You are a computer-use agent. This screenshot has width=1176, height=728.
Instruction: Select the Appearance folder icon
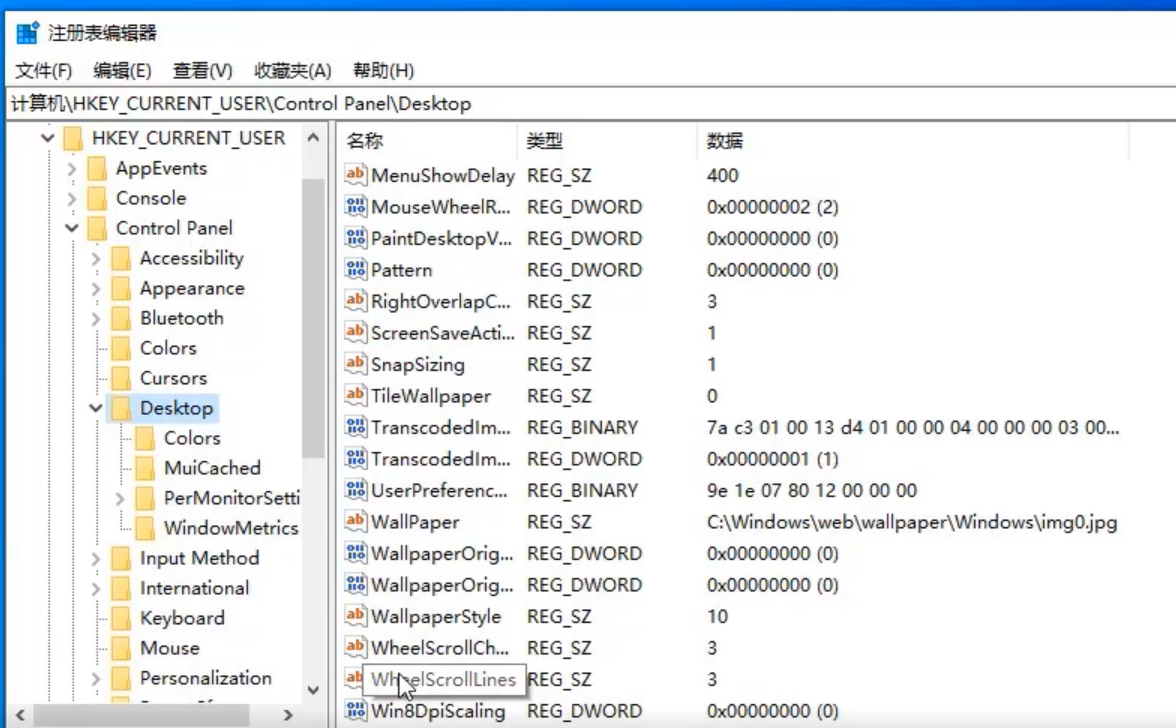click(121, 288)
